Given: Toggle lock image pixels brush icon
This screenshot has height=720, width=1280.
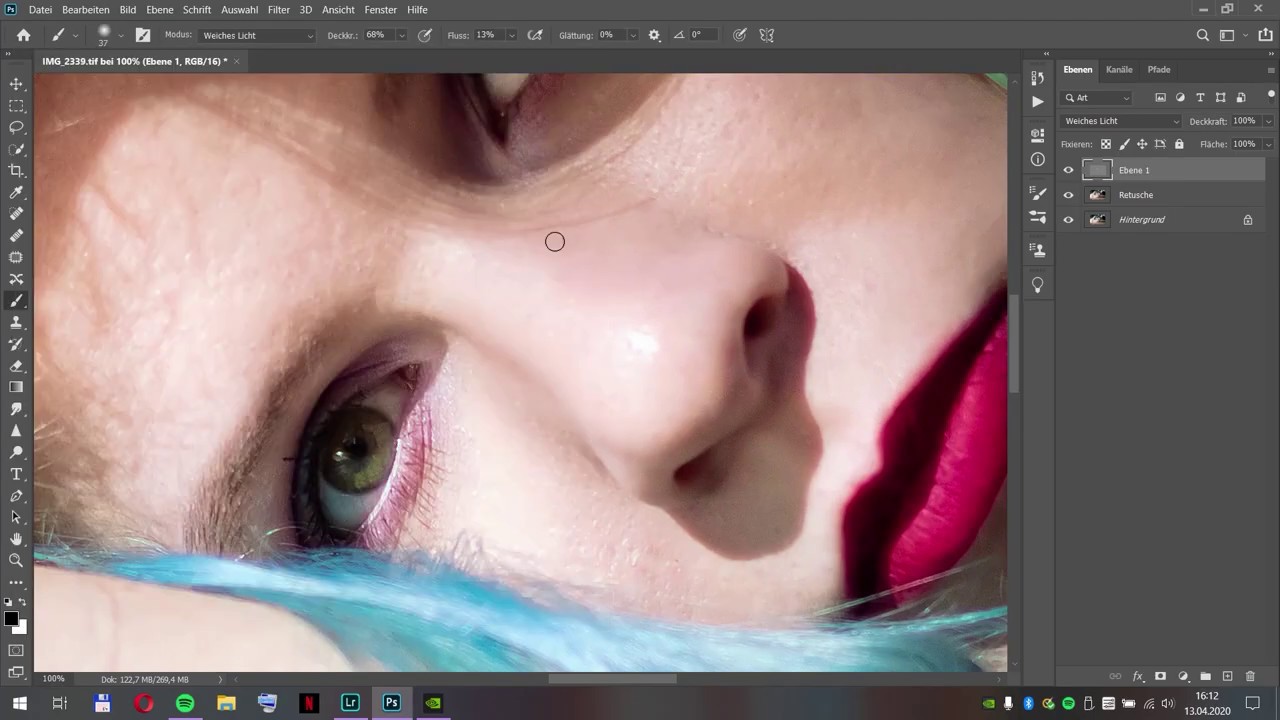Looking at the screenshot, I should click(x=1124, y=144).
